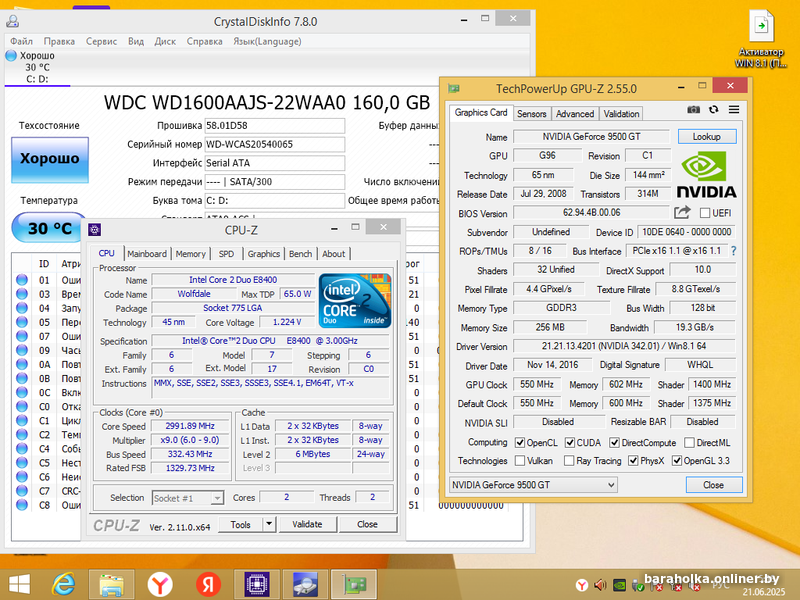Switch to CPU-Z Bench tab
Image resolution: width=800 pixels, height=600 pixels.
pyautogui.click(x=301, y=254)
